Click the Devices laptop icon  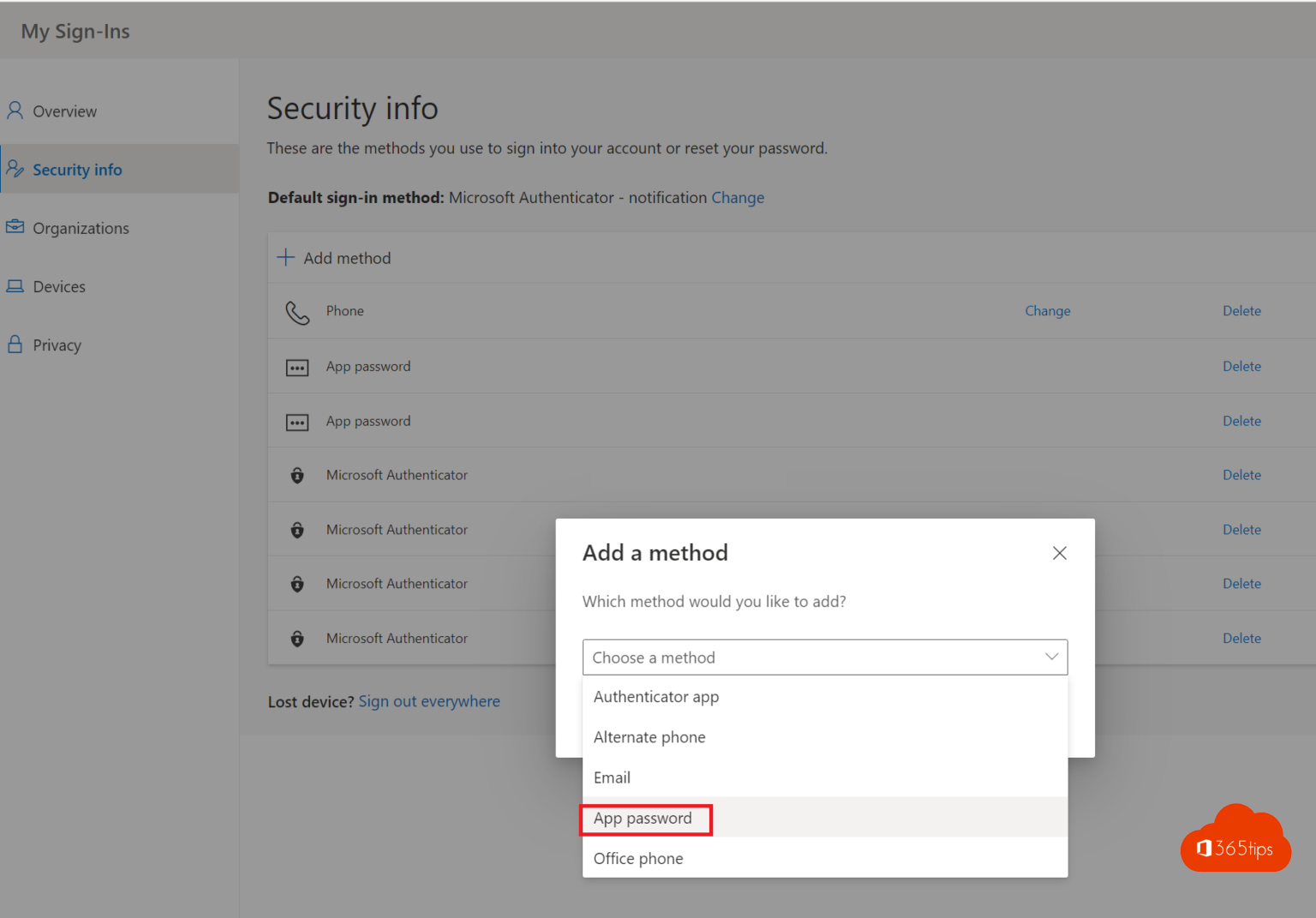click(15, 285)
